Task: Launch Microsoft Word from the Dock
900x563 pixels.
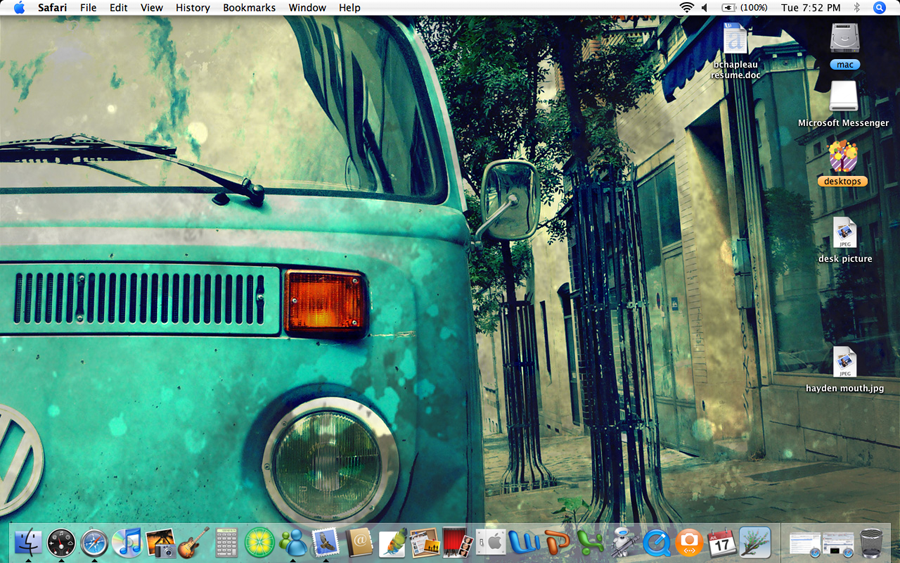Action: 524,542
